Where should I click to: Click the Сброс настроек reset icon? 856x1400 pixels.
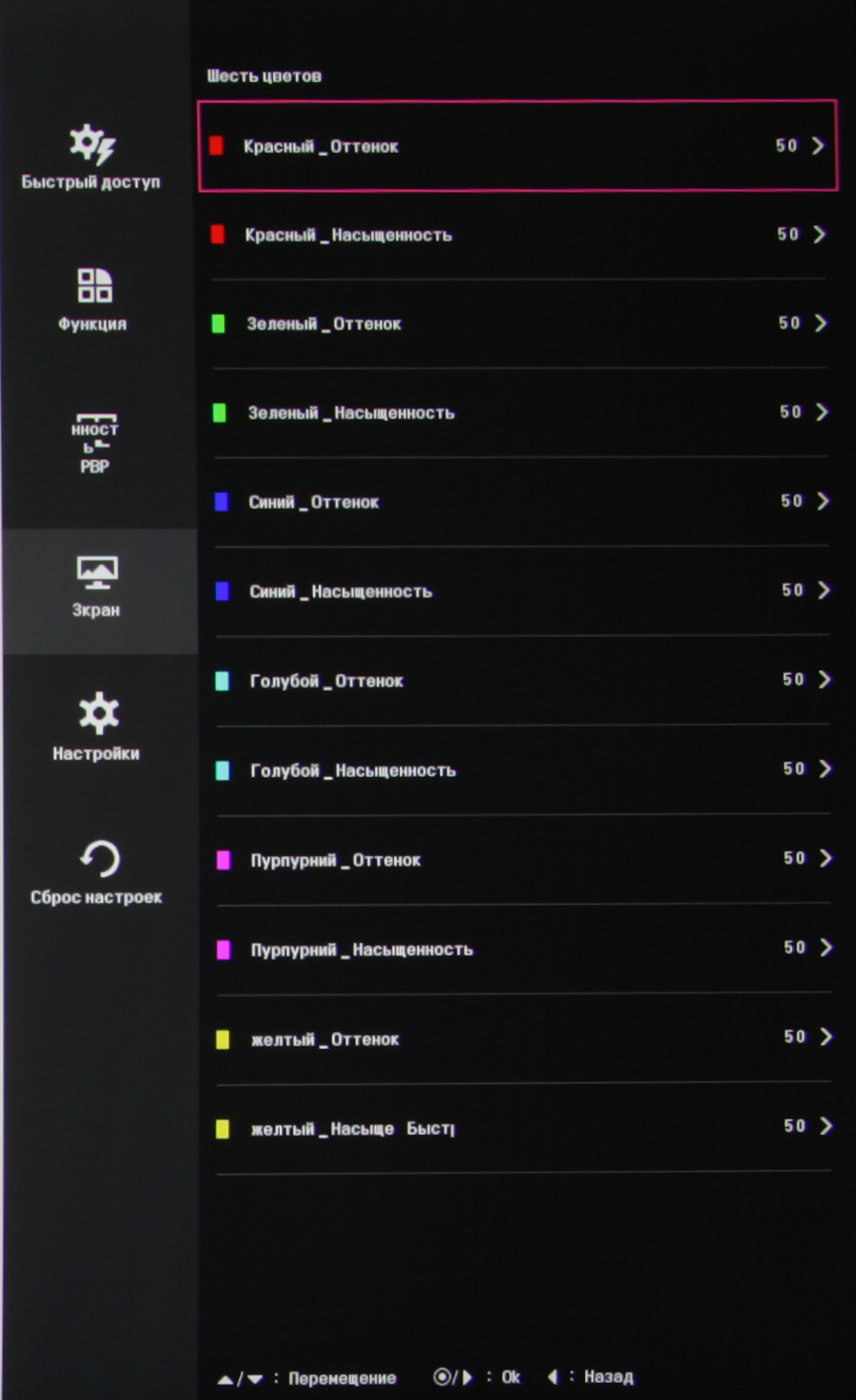(x=98, y=859)
